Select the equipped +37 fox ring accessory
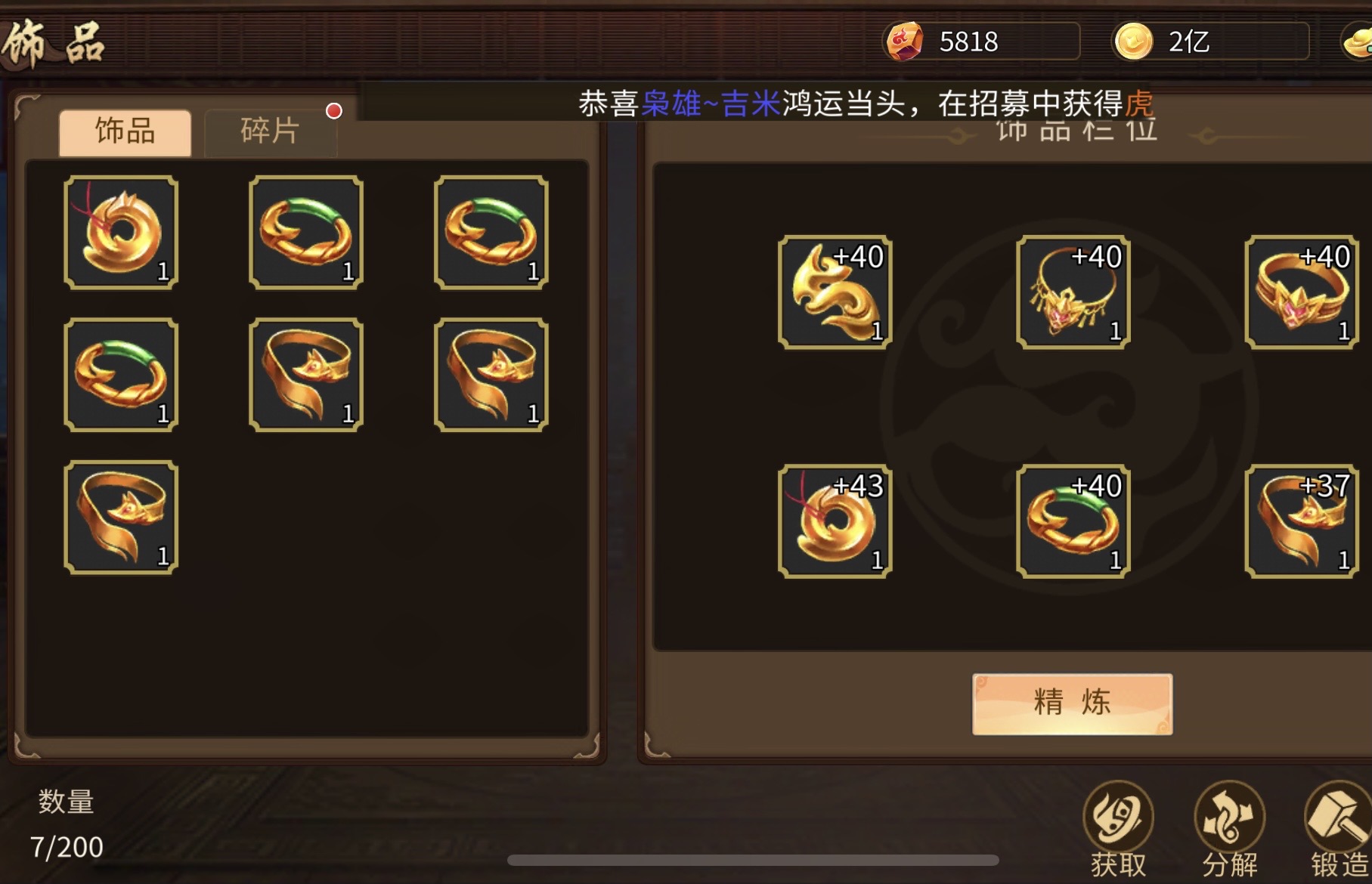 (1302, 521)
